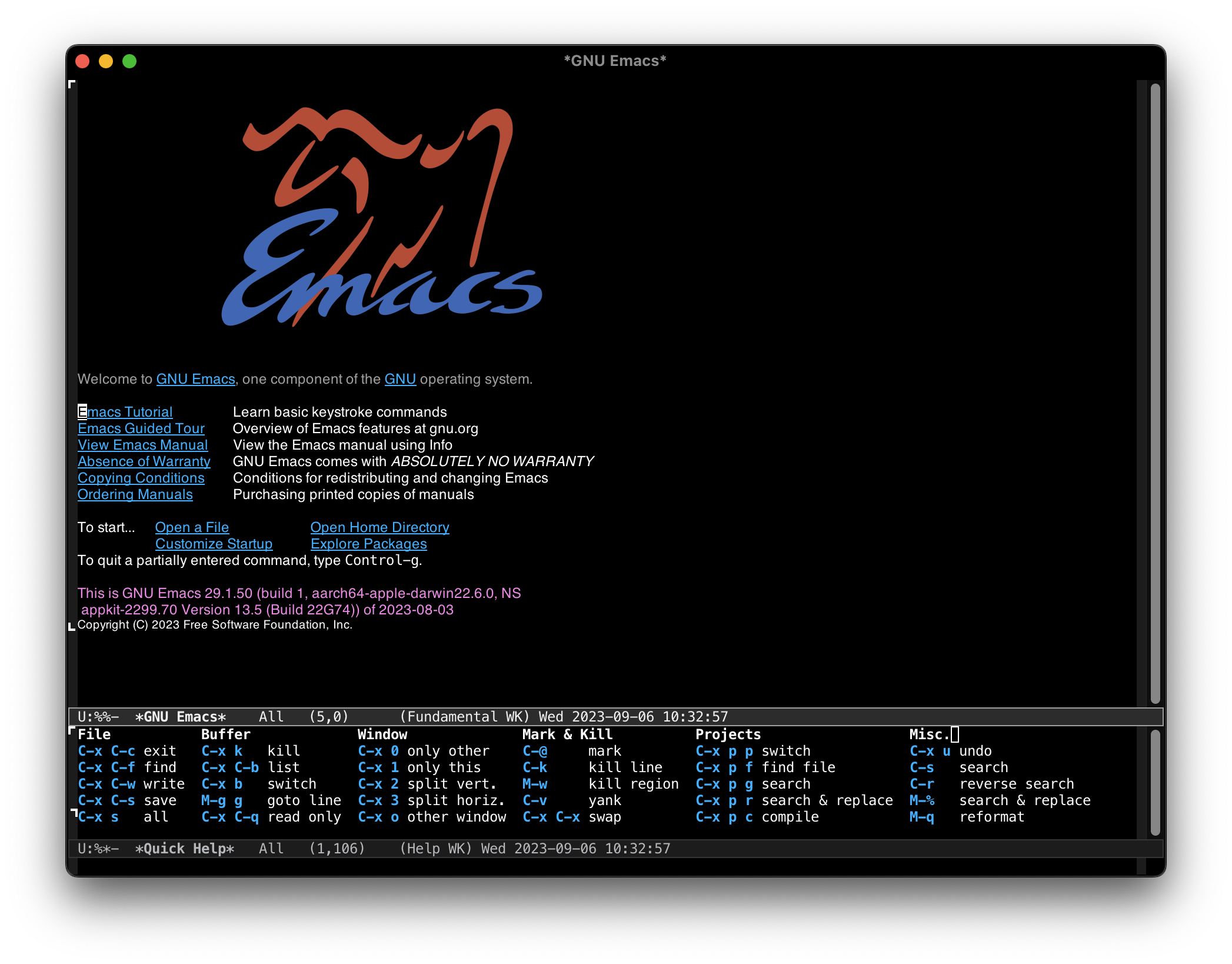The image size is (1232, 964).
Task: Click the M-w kill region entry
Action: click(601, 784)
